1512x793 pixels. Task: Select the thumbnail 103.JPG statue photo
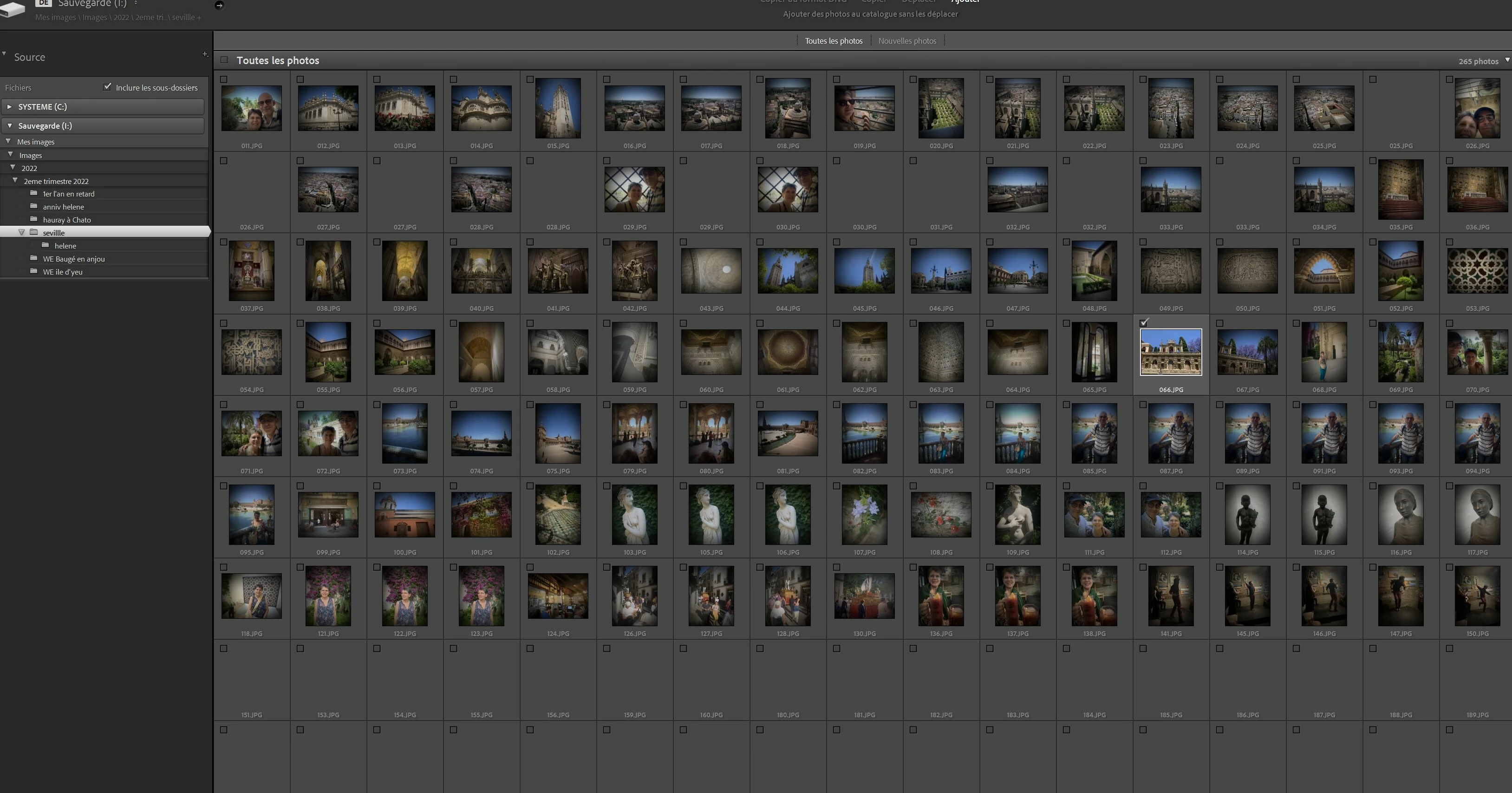[x=634, y=515]
